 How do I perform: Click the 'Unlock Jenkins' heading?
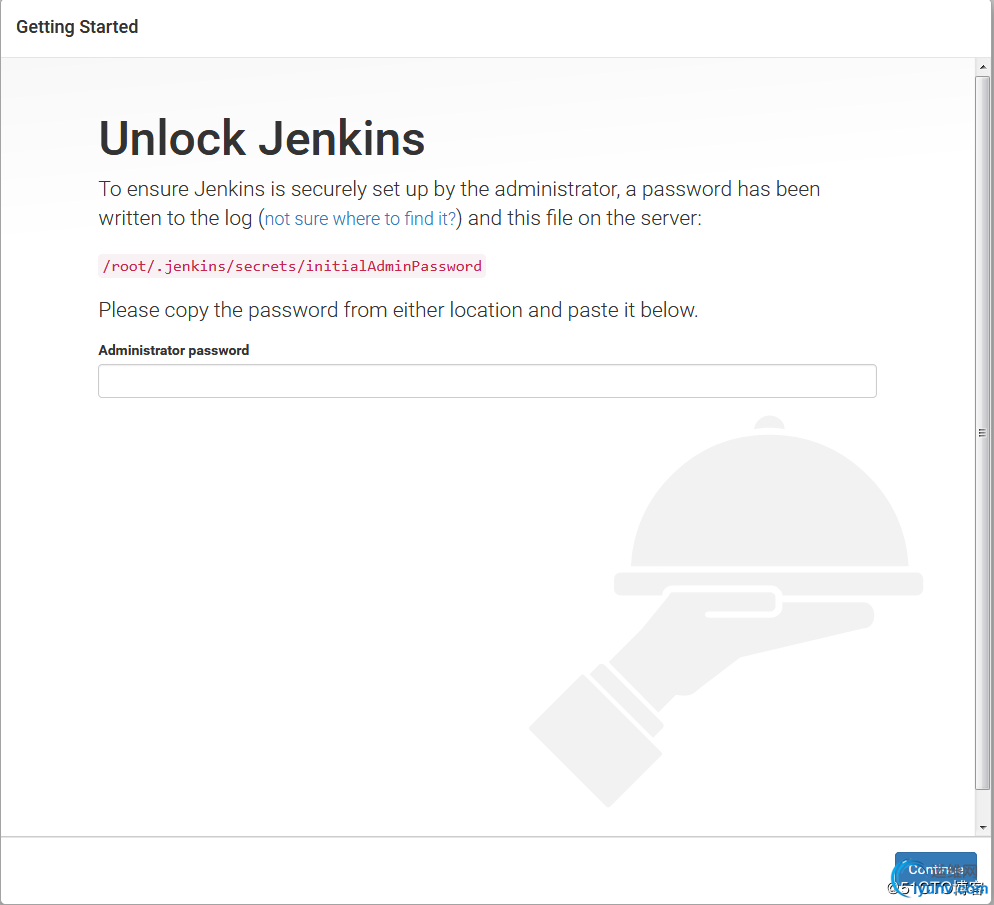(262, 138)
